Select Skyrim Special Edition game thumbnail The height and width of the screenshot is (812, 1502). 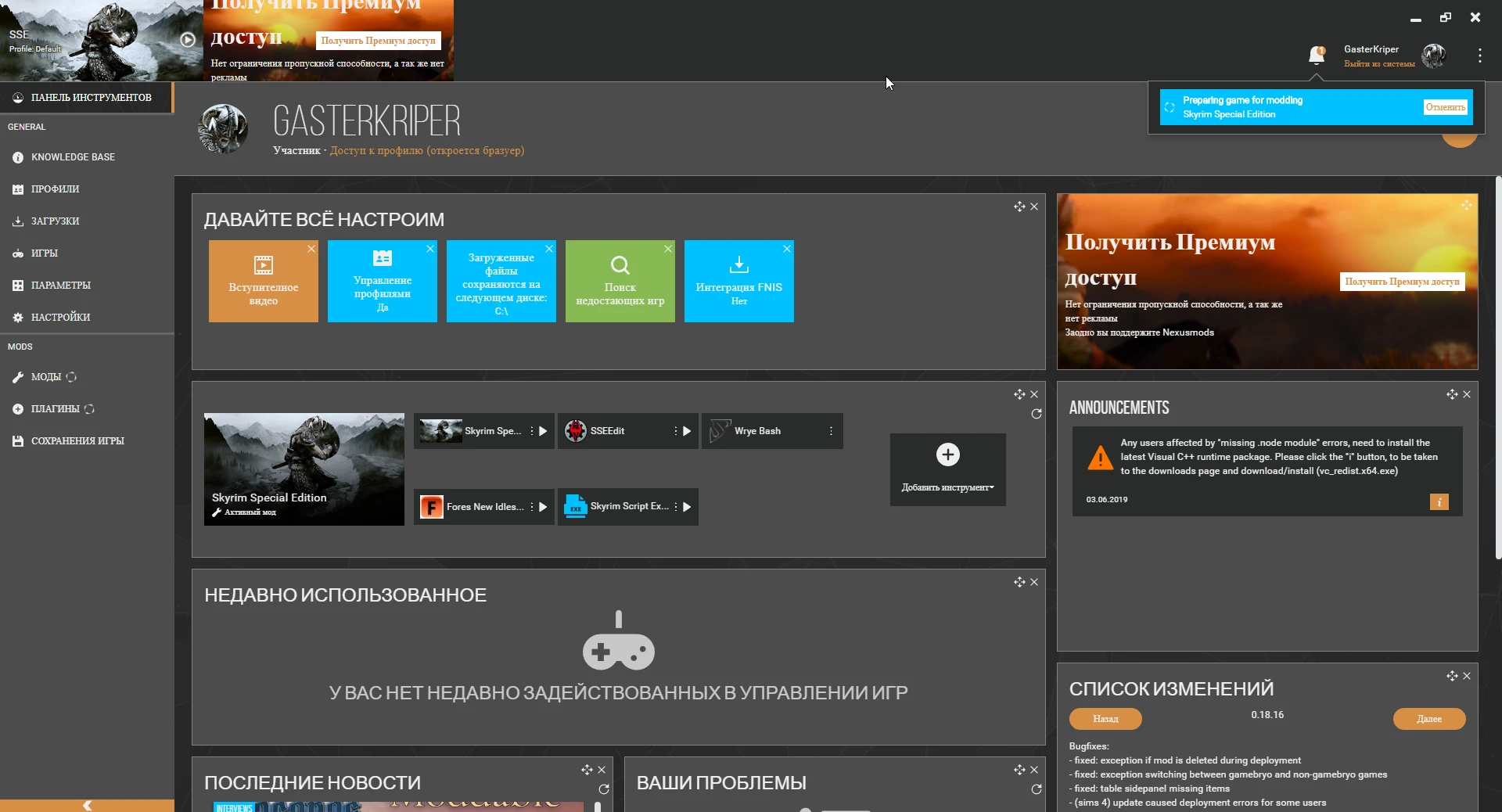pyautogui.click(x=304, y=469)
